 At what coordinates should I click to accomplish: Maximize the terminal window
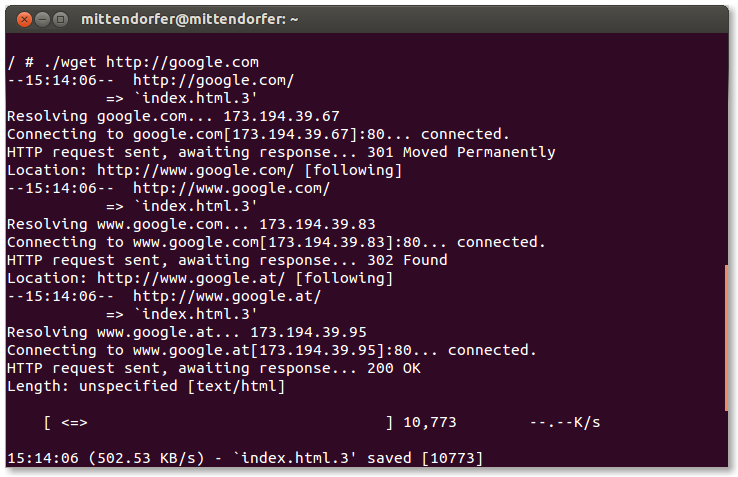pos(61,19)
